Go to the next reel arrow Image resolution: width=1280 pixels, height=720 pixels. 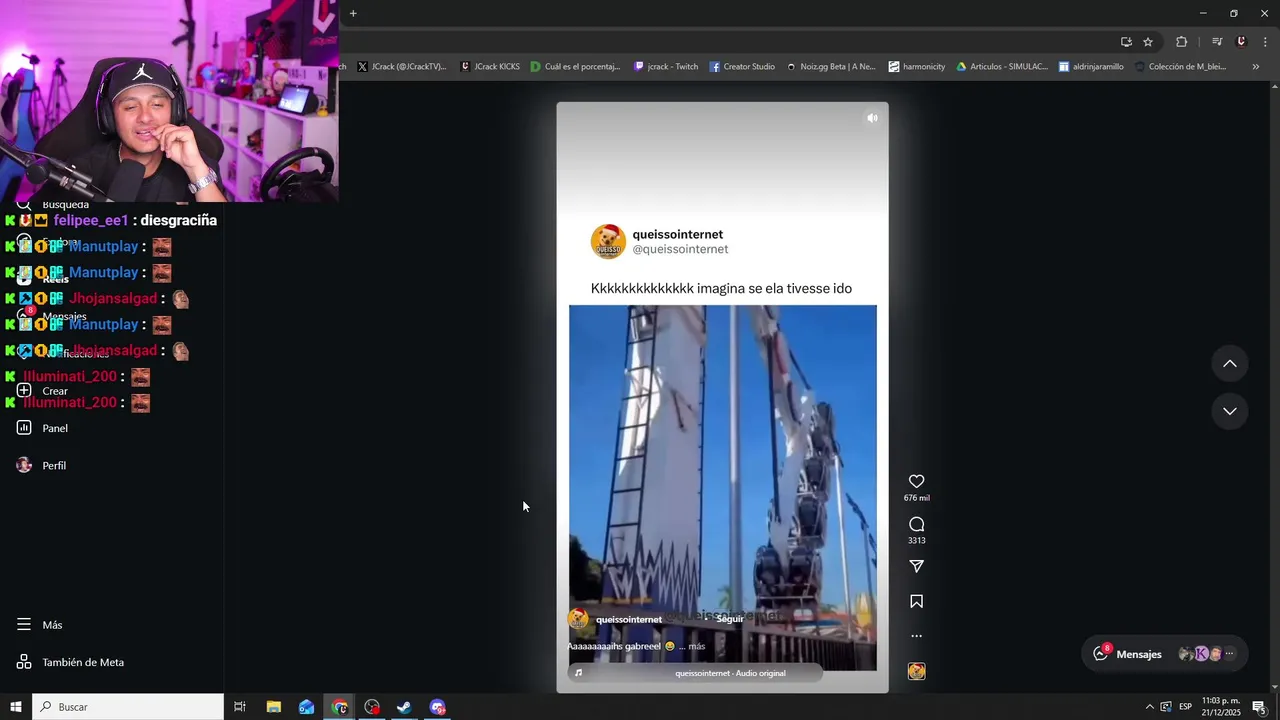point(1230,411)
